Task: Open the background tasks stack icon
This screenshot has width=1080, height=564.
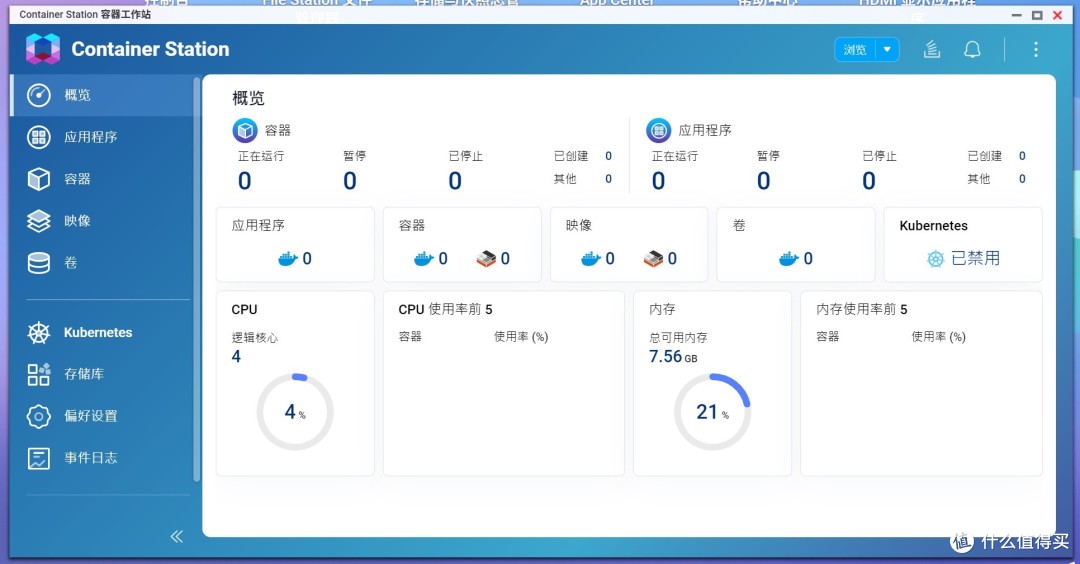Action: pyautogui.click(x=931, y=50)
